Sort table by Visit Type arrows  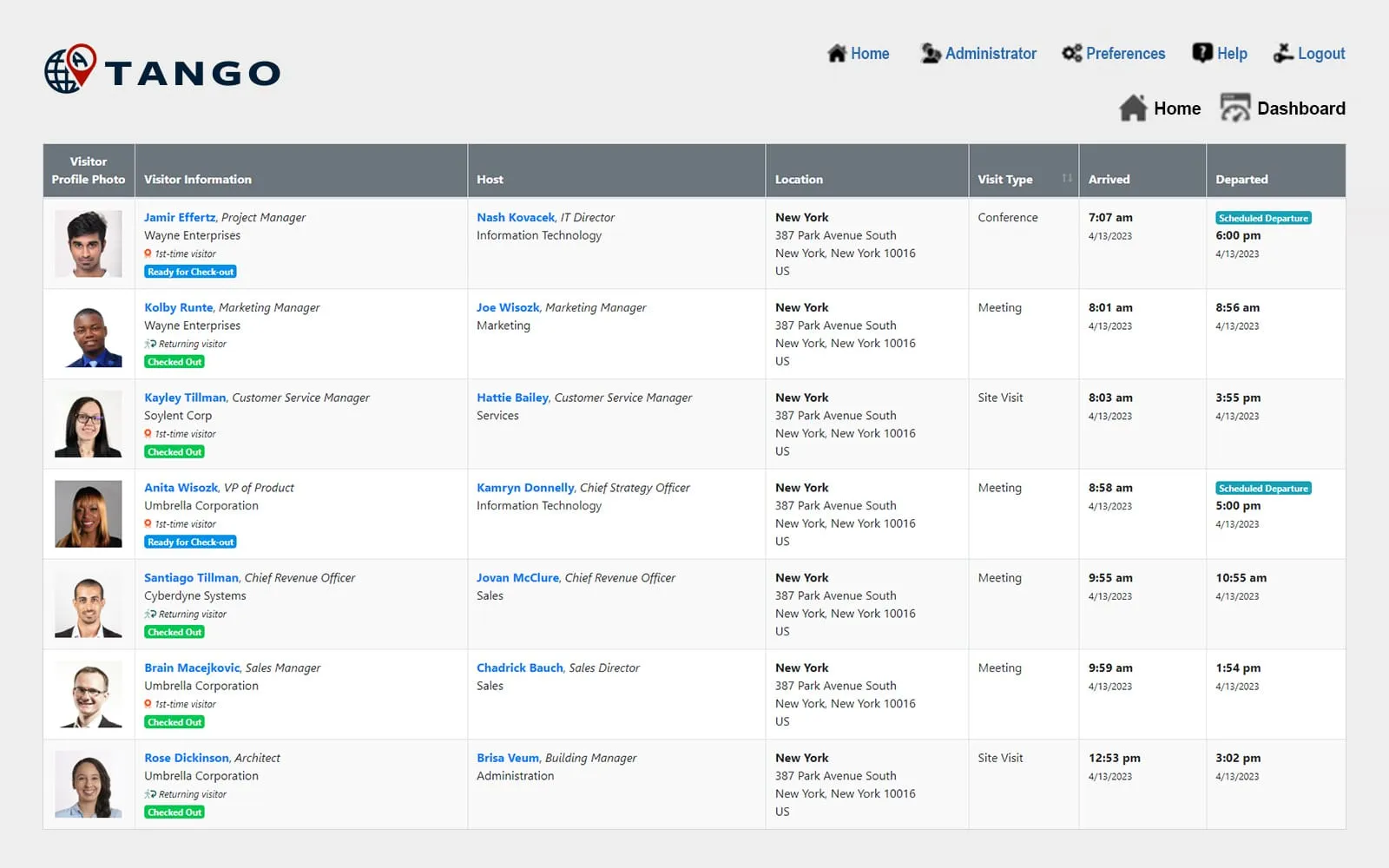point(1067,179)
